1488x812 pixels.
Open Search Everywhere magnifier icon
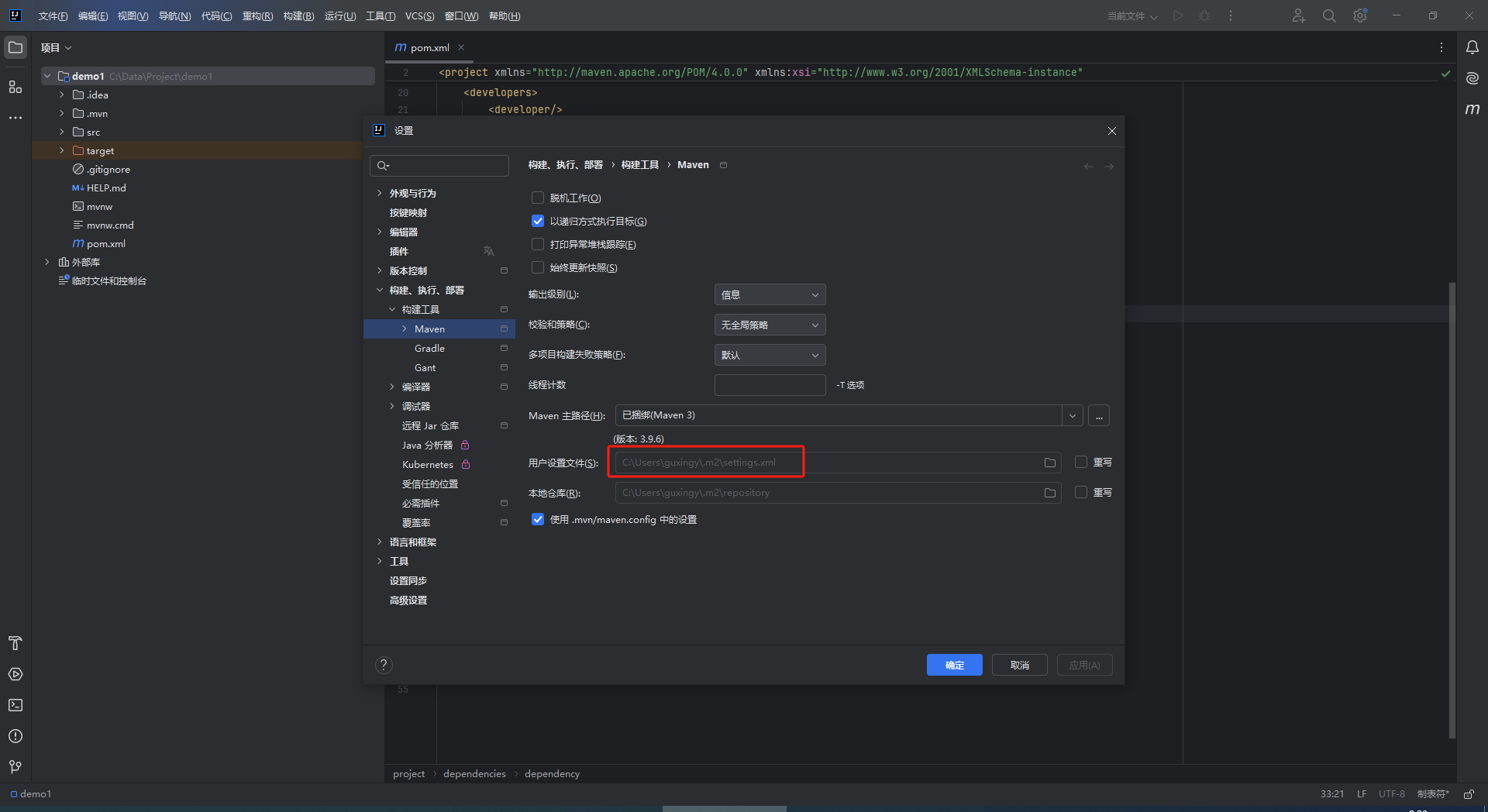1329,15
